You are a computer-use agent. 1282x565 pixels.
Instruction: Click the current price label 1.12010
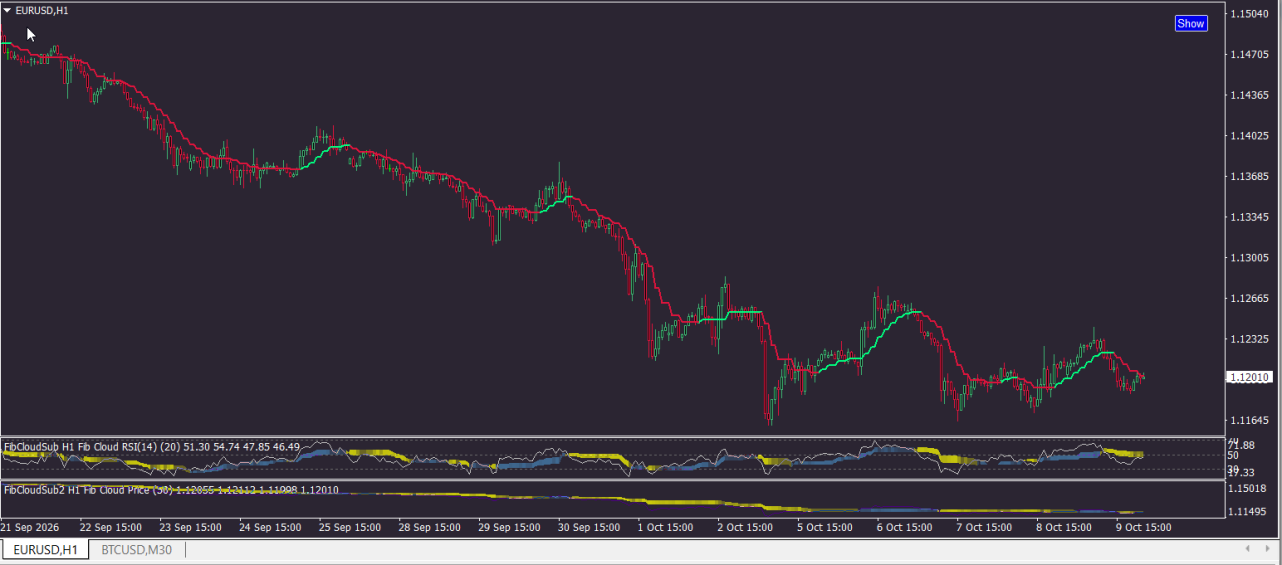pos(1248,377)
